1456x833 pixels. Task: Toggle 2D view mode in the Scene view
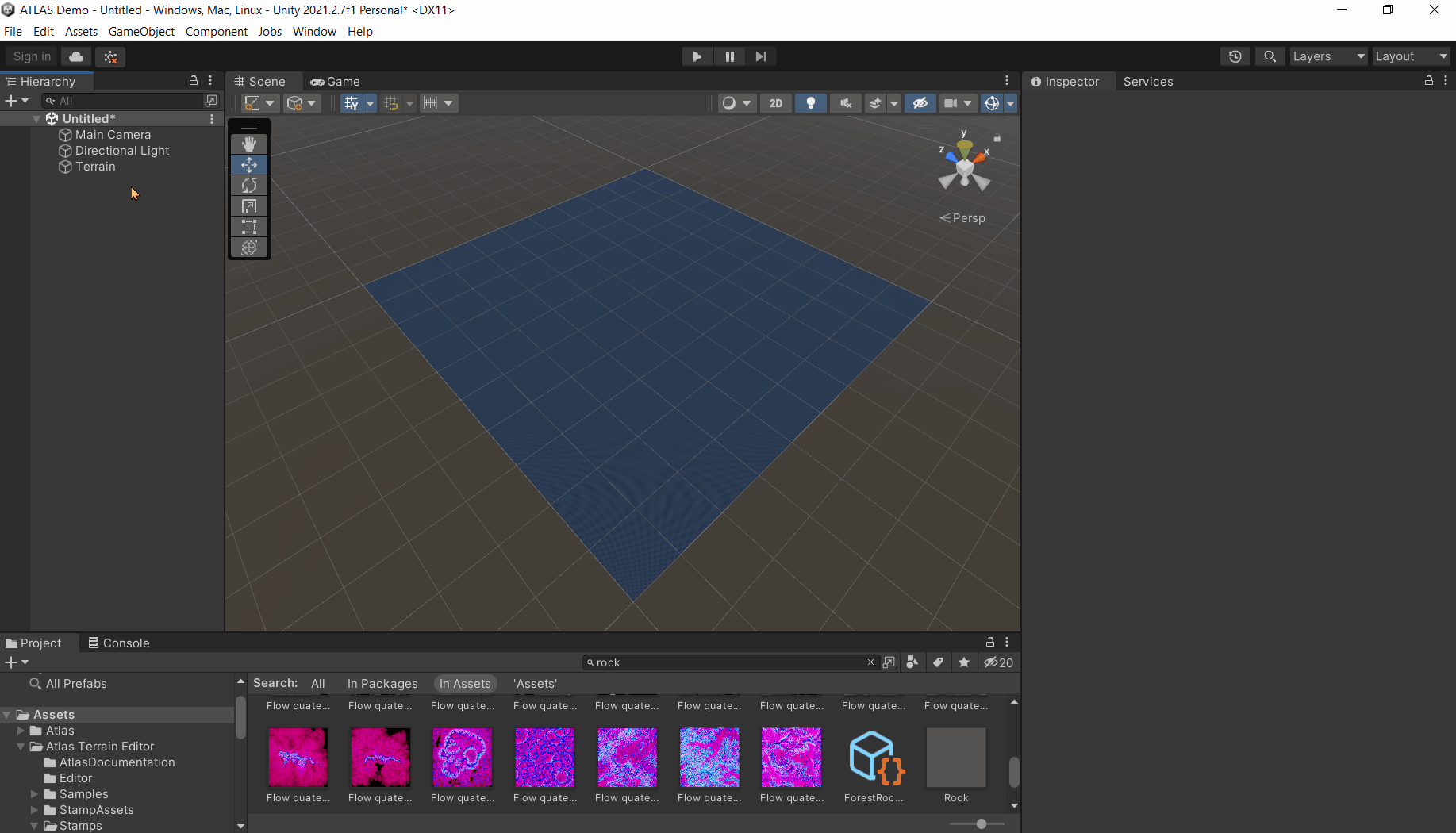(776, 103)
